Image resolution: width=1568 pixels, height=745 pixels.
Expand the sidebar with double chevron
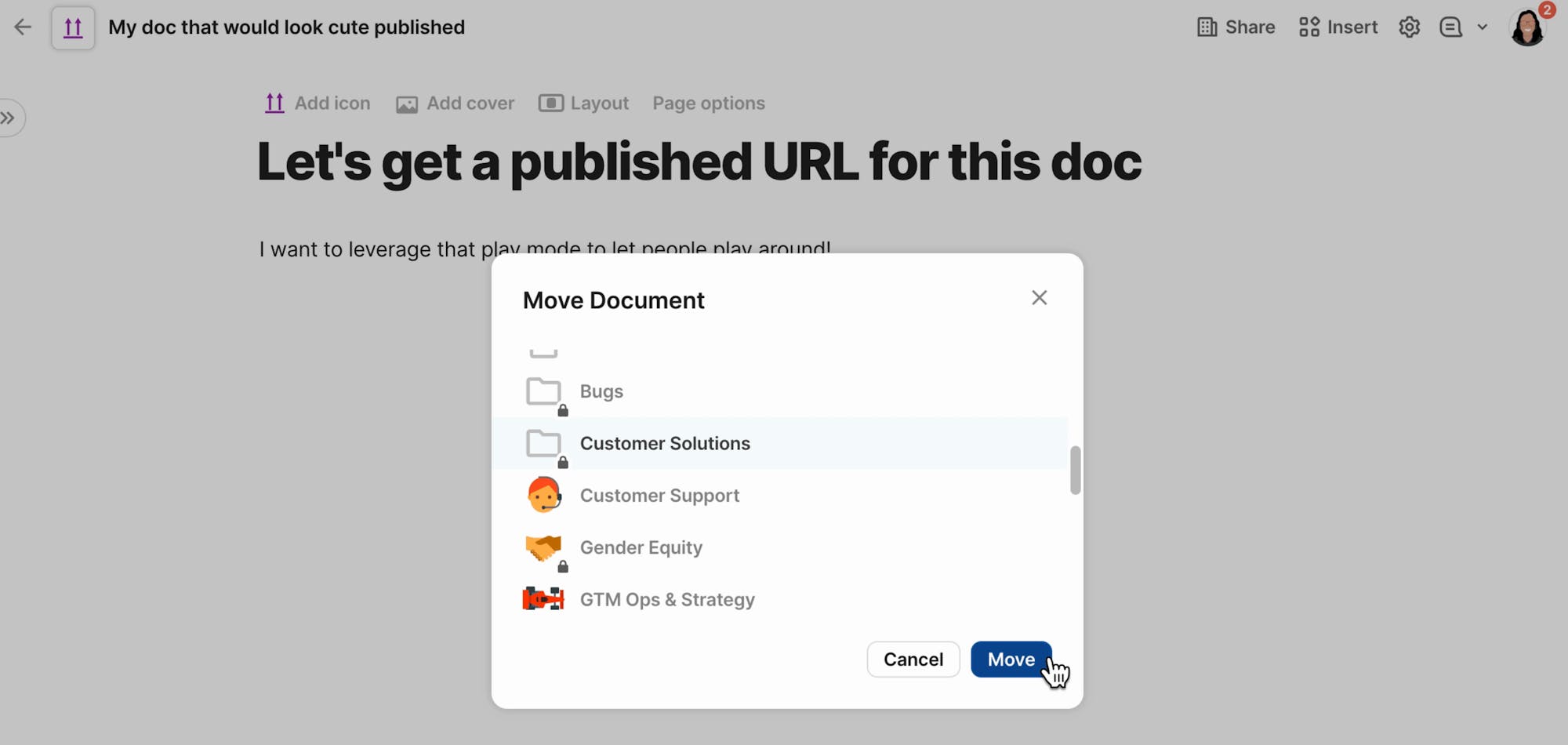coord(9,118)
